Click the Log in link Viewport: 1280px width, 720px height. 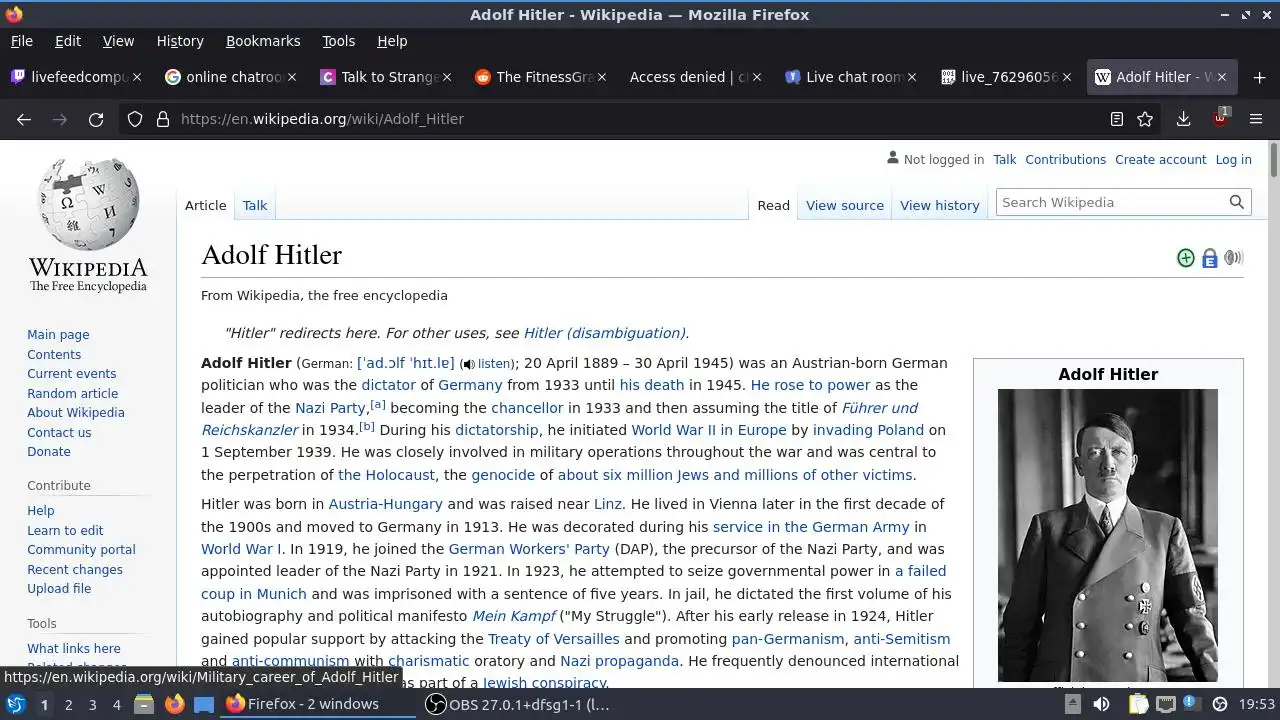pos(1233,159)
